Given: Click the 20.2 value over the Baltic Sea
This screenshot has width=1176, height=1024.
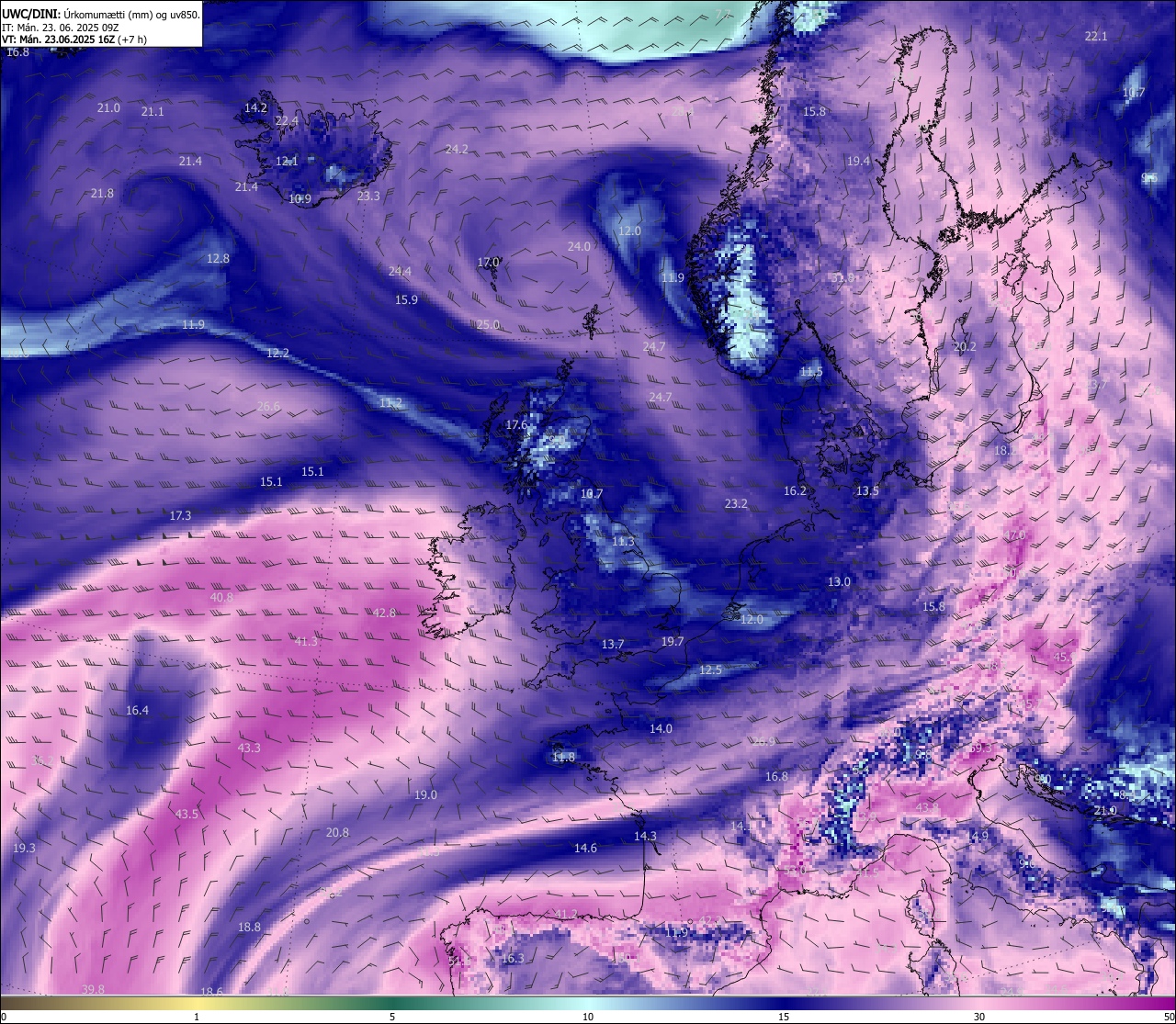Looking at the screenshot, I should pyautogui.click(x=965, y=346).
